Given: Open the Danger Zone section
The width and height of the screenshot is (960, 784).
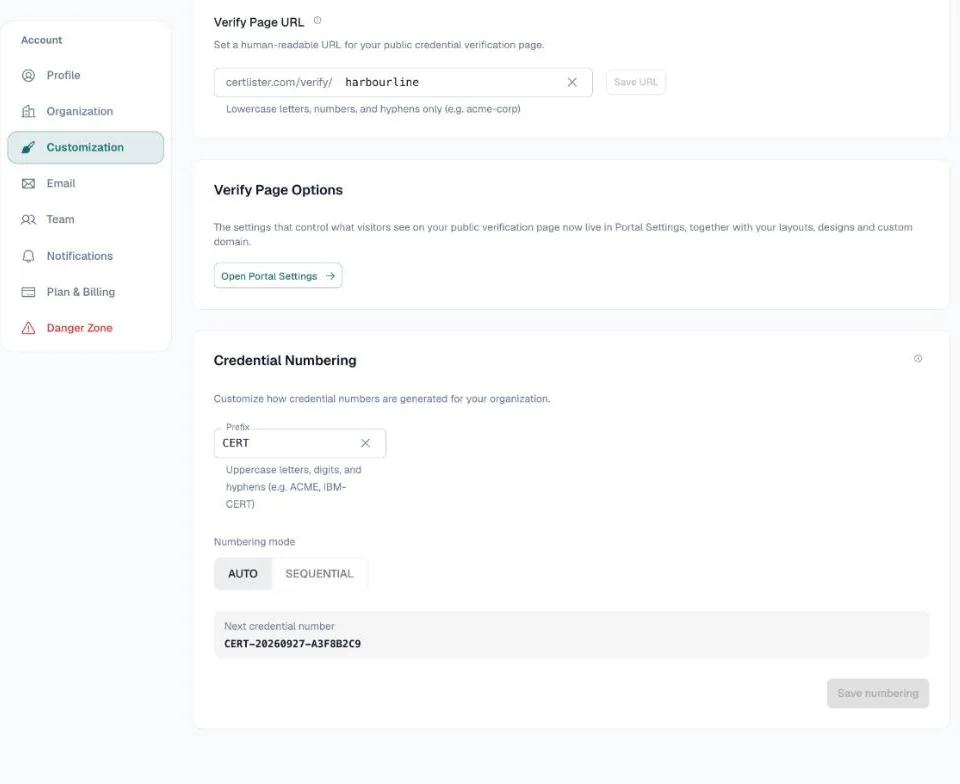Looking at the screenshot, I should [x=86, y=328].
